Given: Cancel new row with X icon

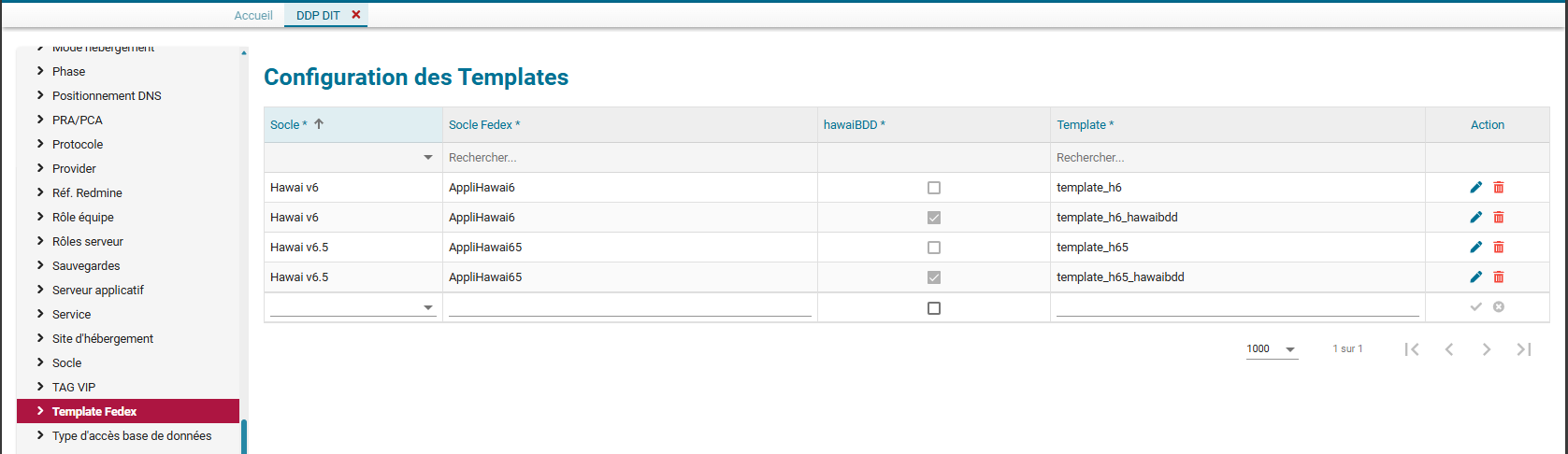Looking at the screenshot, I should coord(1499,307).
